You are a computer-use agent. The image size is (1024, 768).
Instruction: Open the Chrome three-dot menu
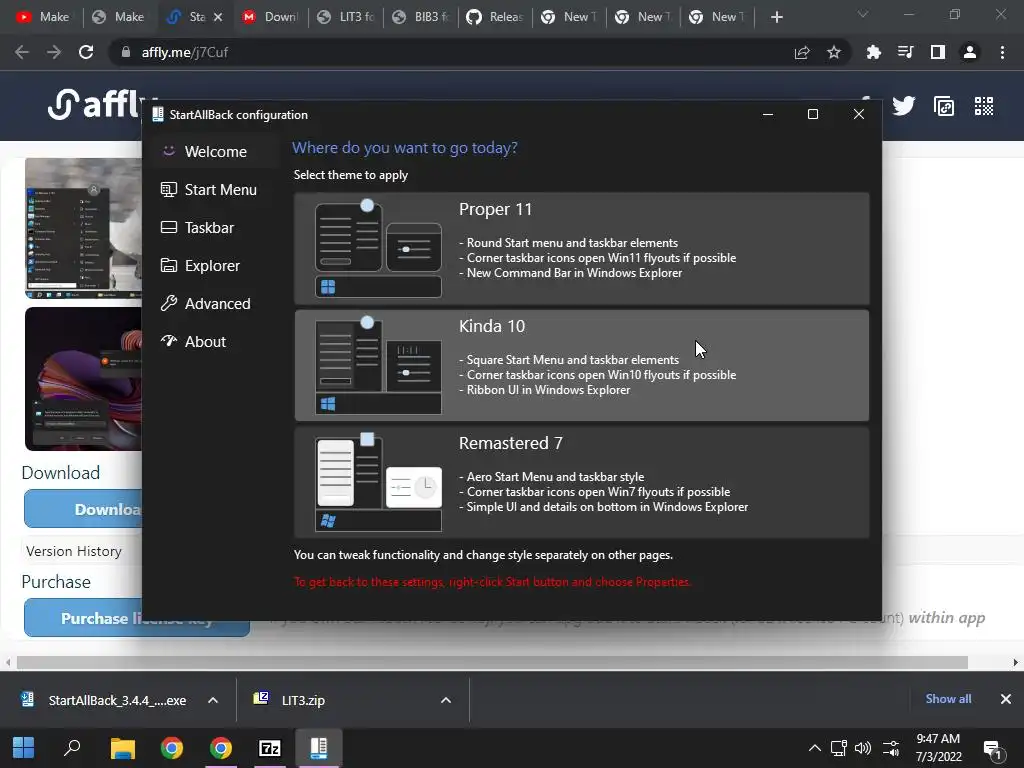coord(1002,52)
